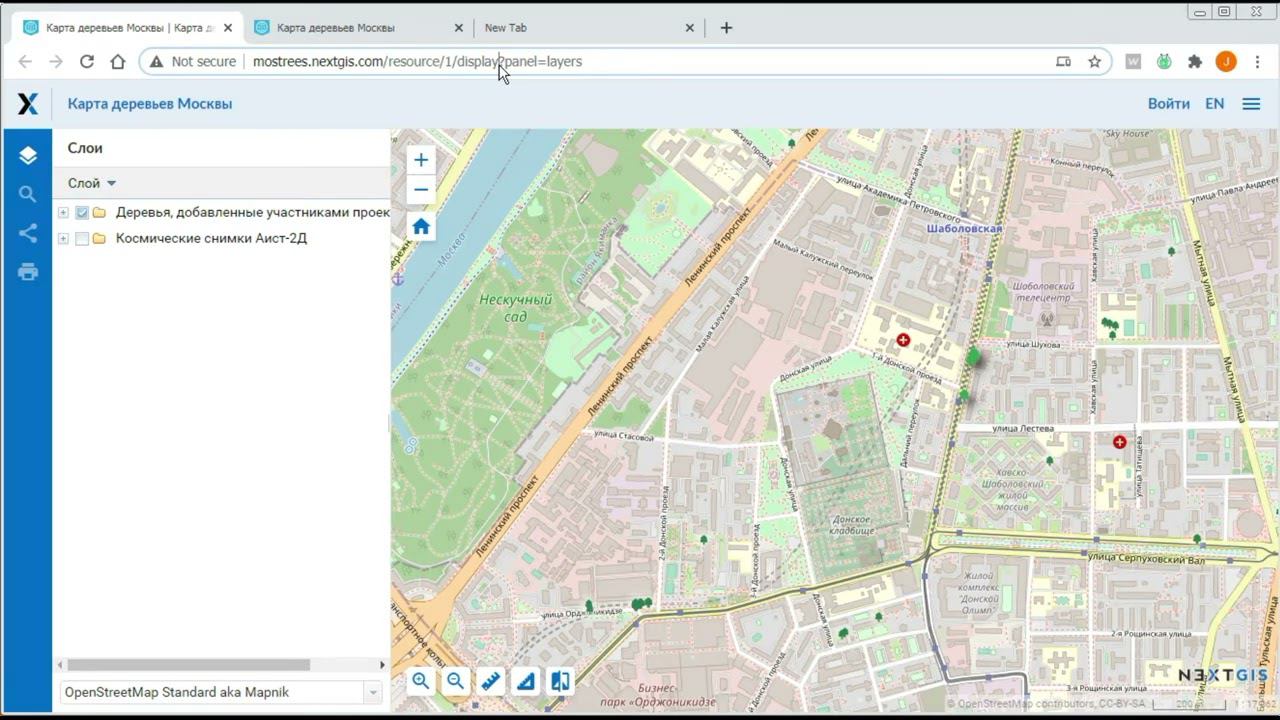Select the ruler distance measure tool
Viewport: 1280px width, 720px height.
(491, 681)
